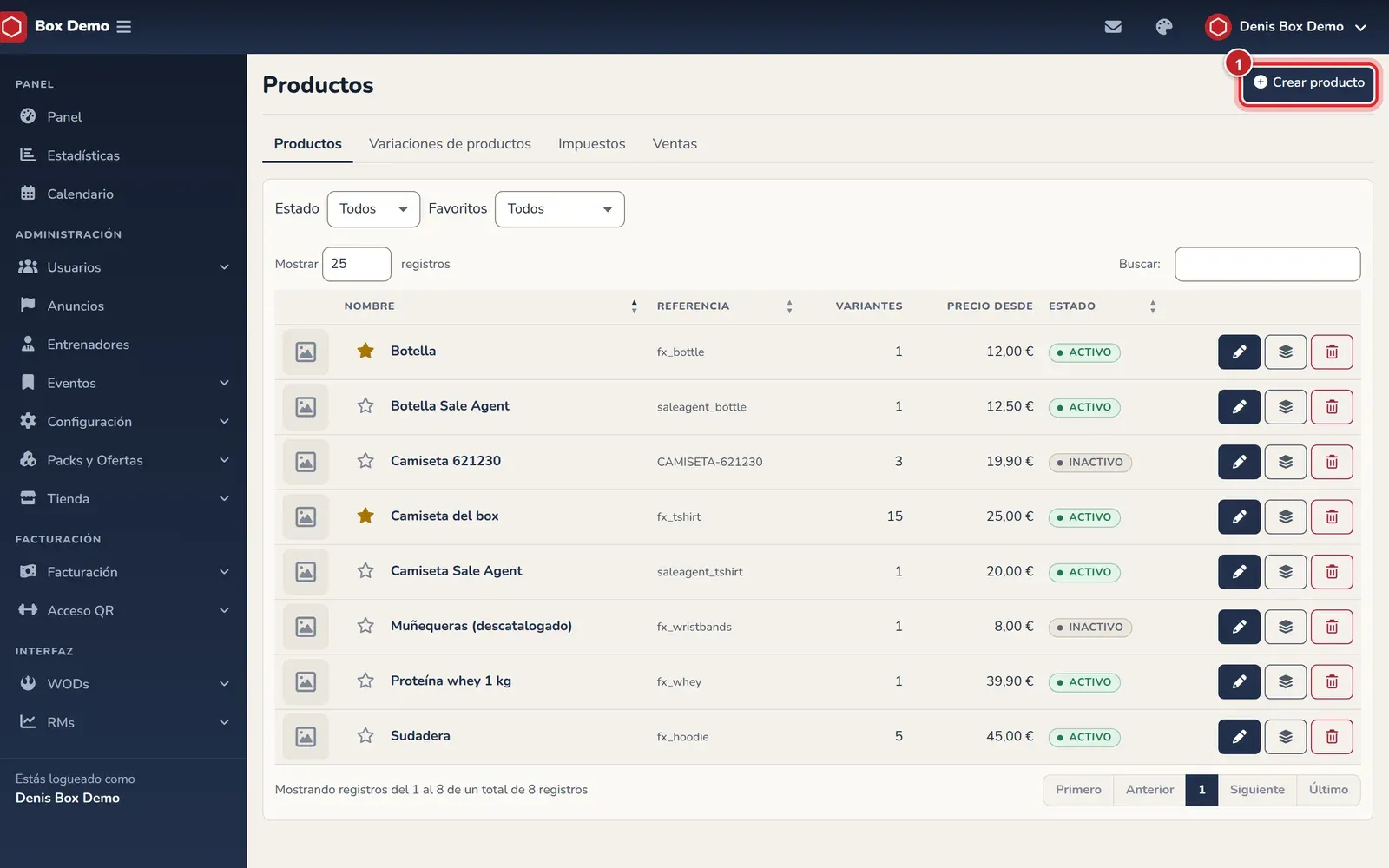Edit Sudadera with pencil icon
Viewport: 1389px width, 868px height.
(1239, 737)
